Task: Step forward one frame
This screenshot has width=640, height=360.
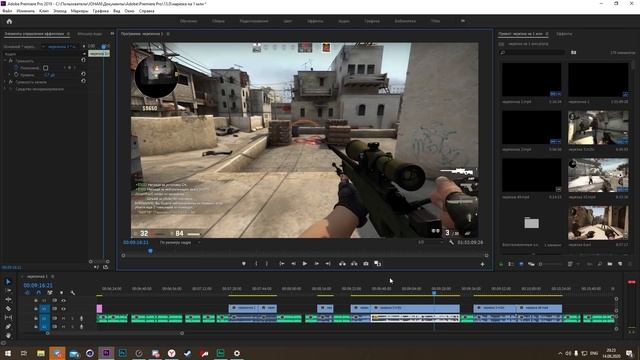Action: [x=316, y=264]
